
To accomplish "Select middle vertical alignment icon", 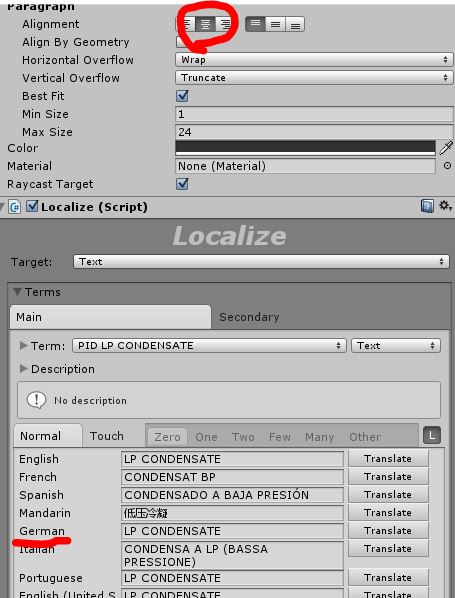I will coord(275,24).
